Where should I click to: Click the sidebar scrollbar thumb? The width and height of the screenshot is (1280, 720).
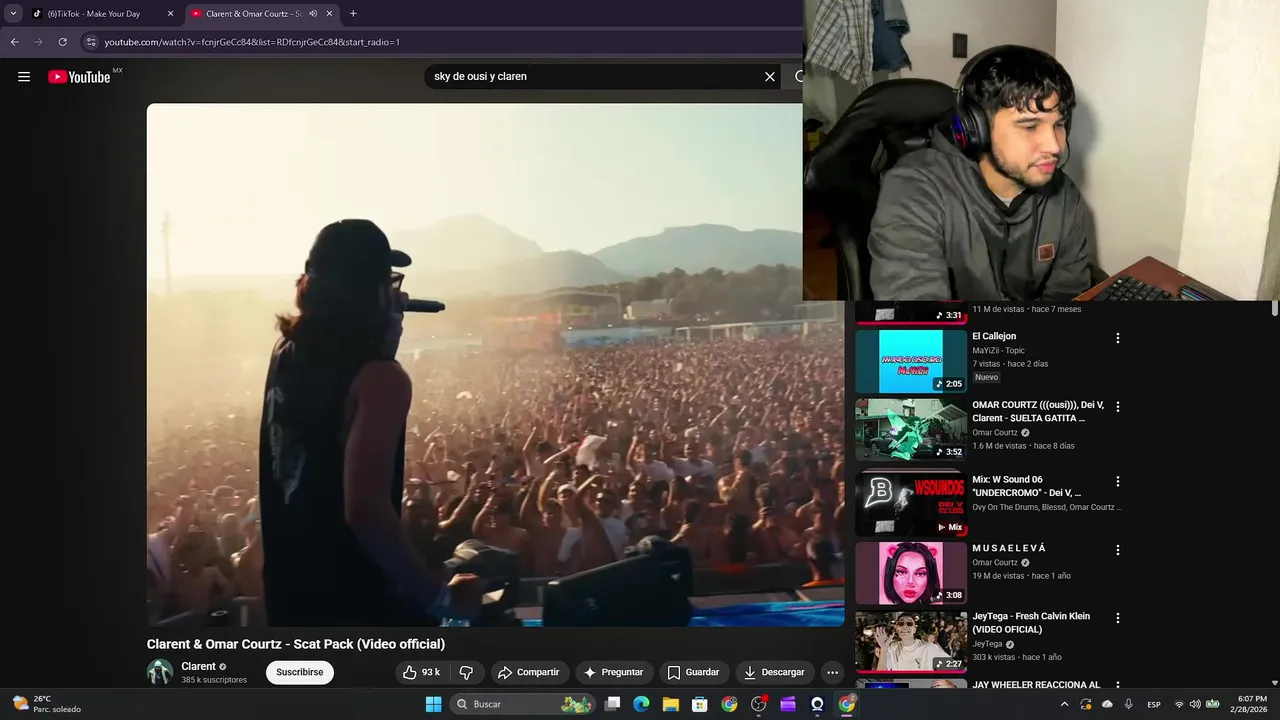coord(1274,310)
